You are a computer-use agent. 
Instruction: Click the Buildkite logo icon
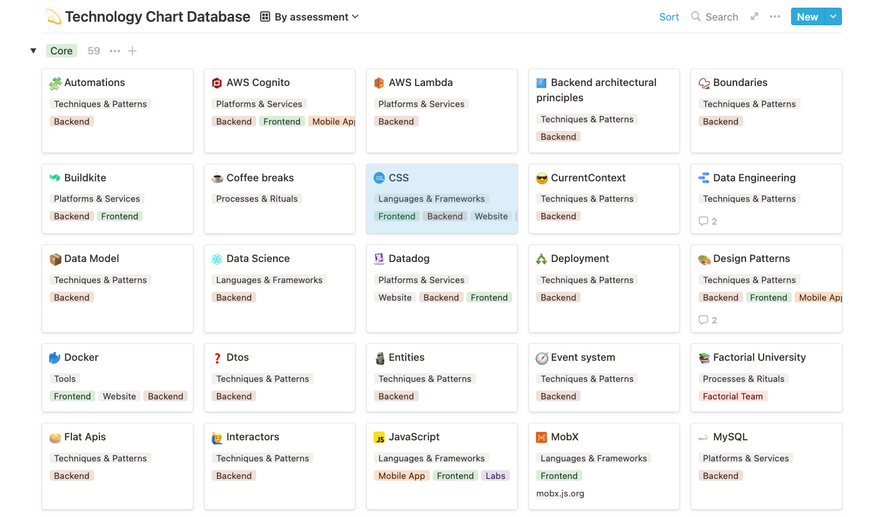pyautogui.click(x=55, y=178)
